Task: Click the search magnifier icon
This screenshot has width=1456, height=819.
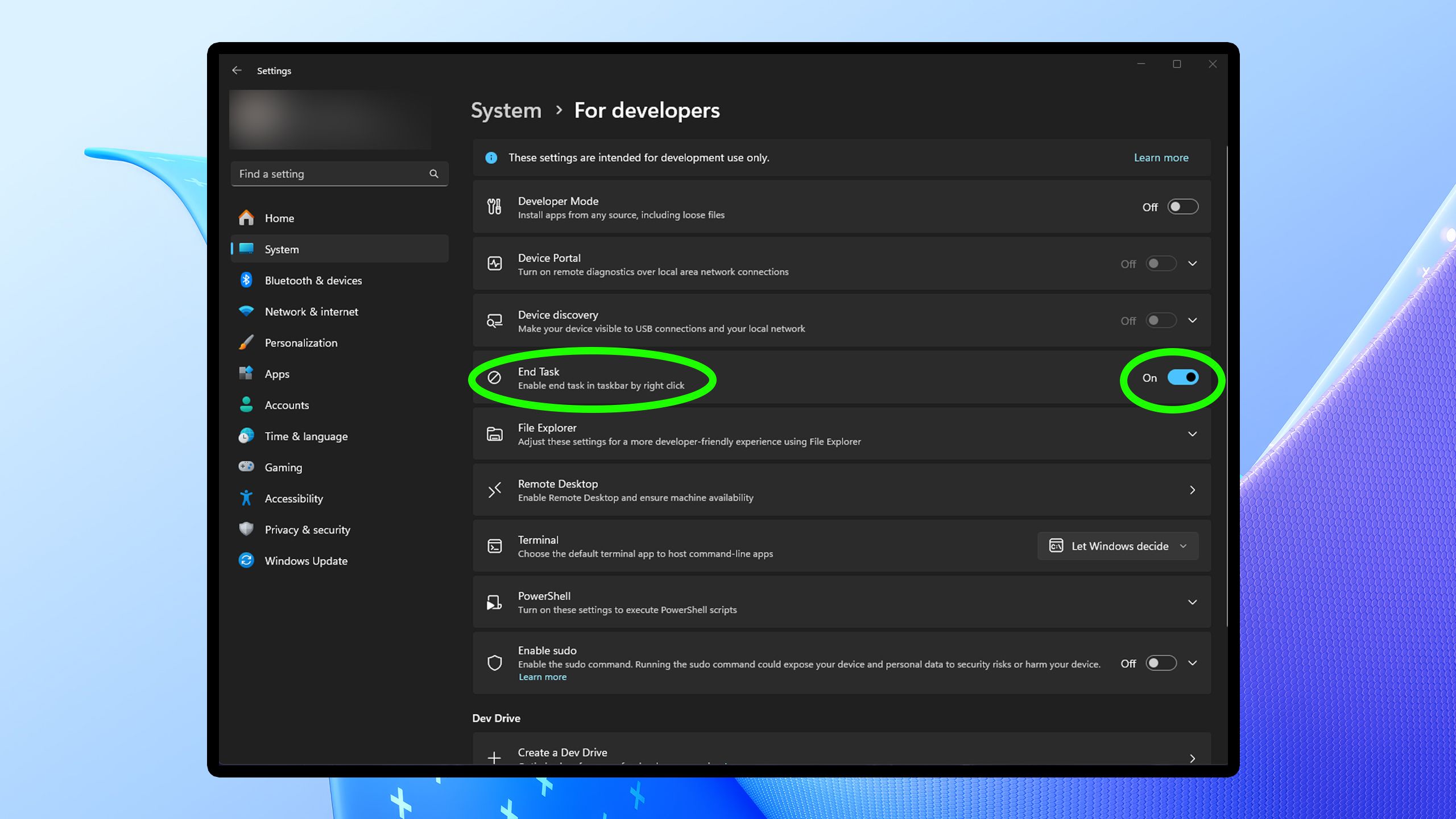Action: pos(434,173)
